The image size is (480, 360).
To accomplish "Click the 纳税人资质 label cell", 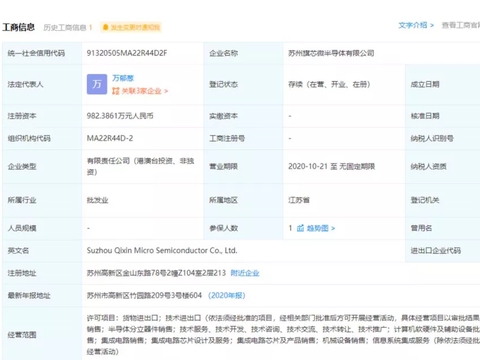I will [442, 166].
